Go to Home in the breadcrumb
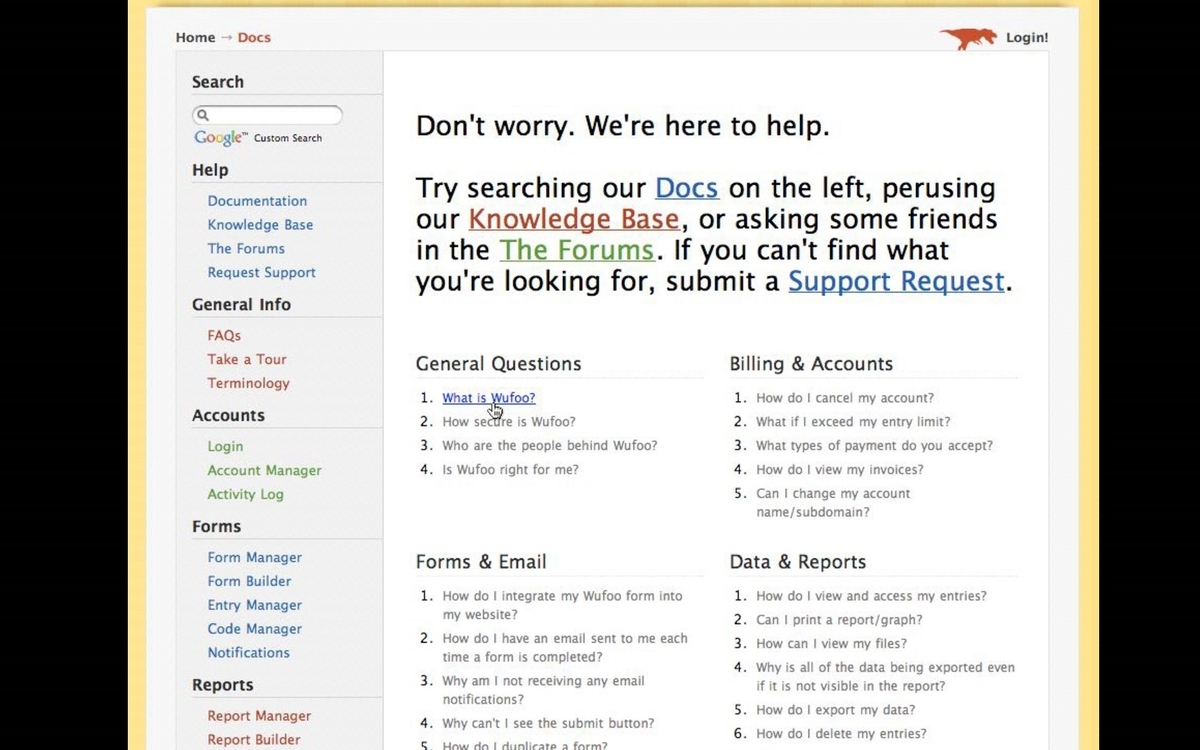Screen dimensions: 1200x750 (195, 38)
